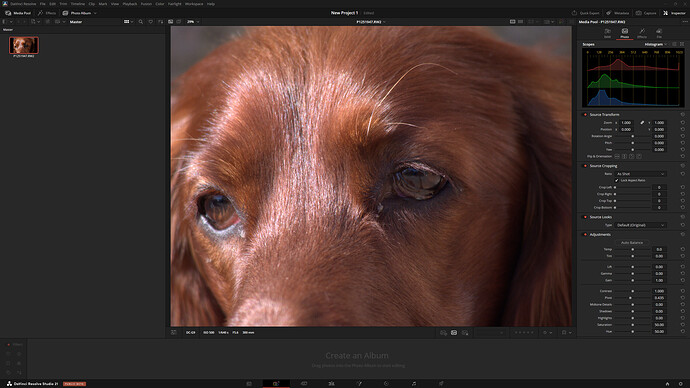This screenshot has height=388, width=690.
Task: Click the favorites heart filter icon
Action: (150, 22)
